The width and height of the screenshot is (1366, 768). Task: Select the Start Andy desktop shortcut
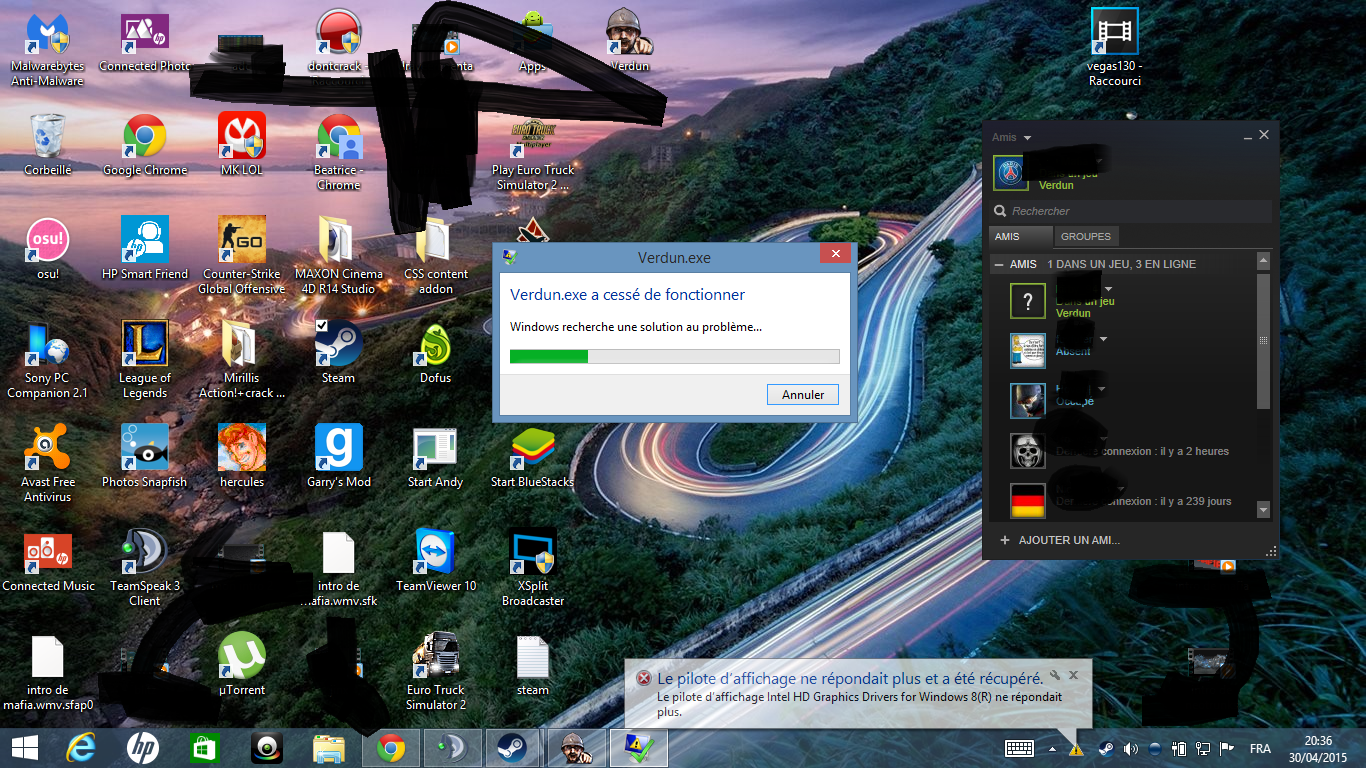pyautogui.click(x=436, y=457)
